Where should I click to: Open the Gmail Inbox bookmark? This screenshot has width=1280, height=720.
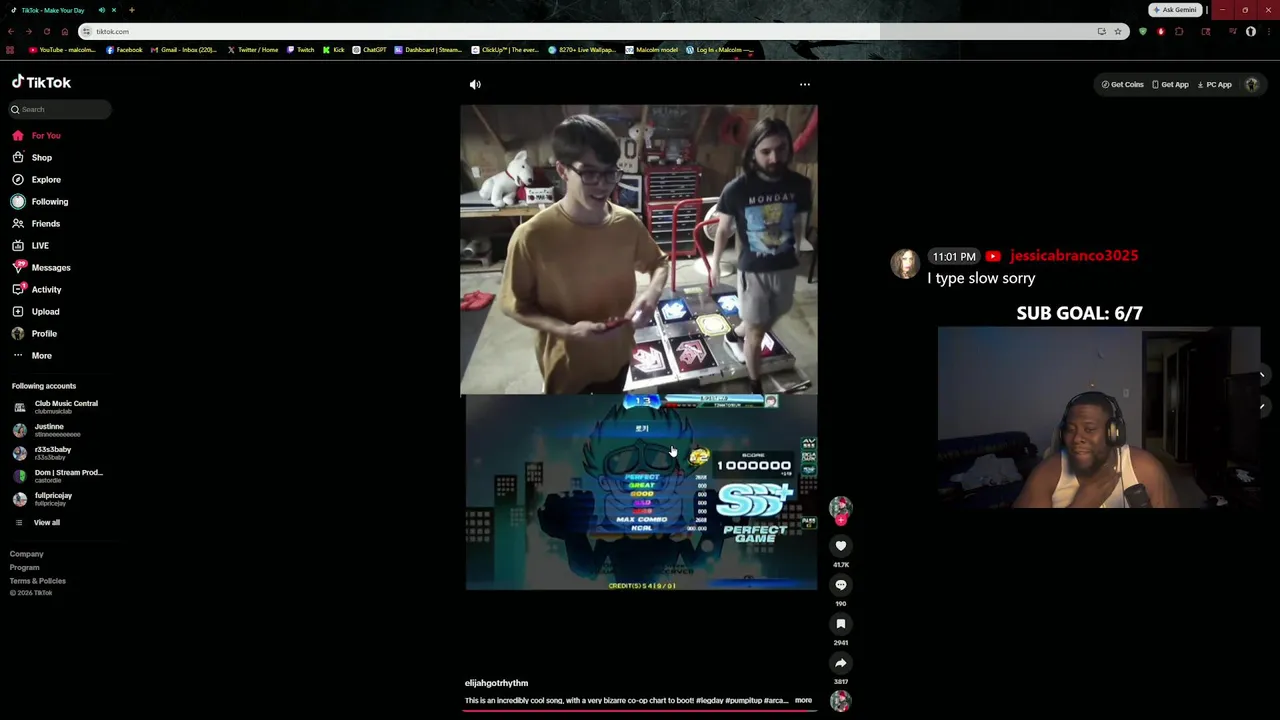[183, 50]
